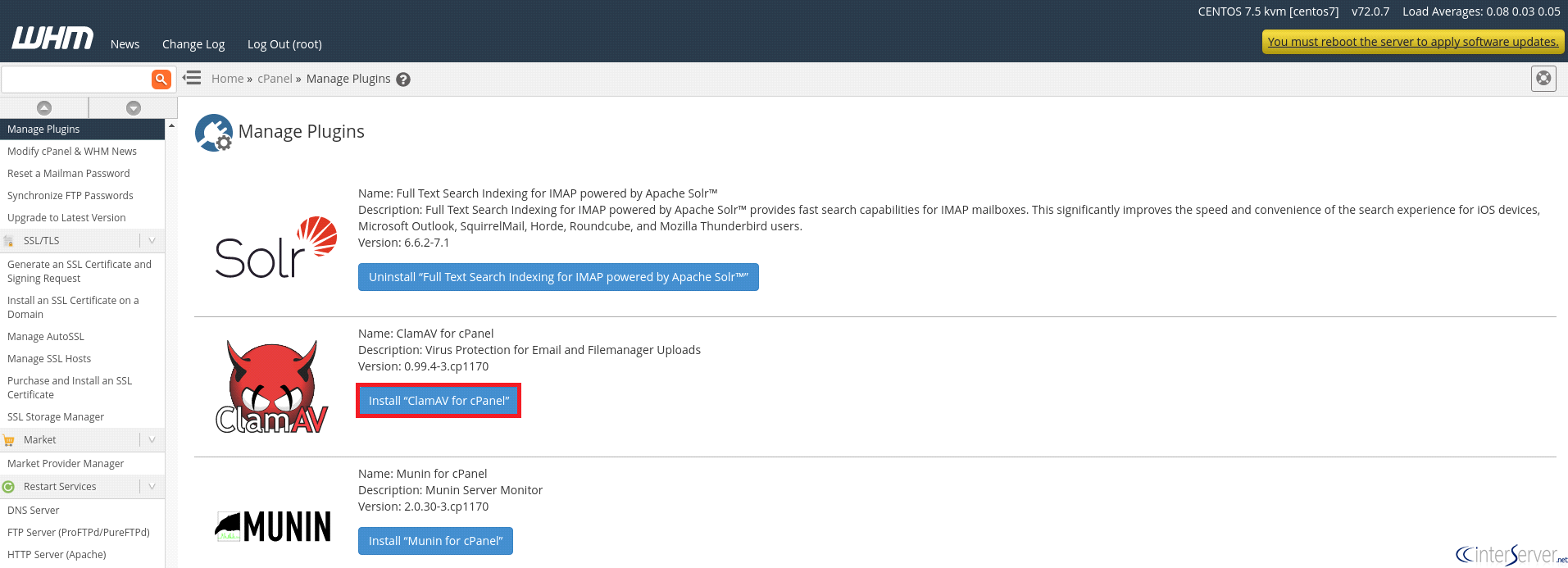The height and width of the screenshot is (568, 1568).
Task: Click 'Name: Munin for cPanel' text
Action: [422, 474]
